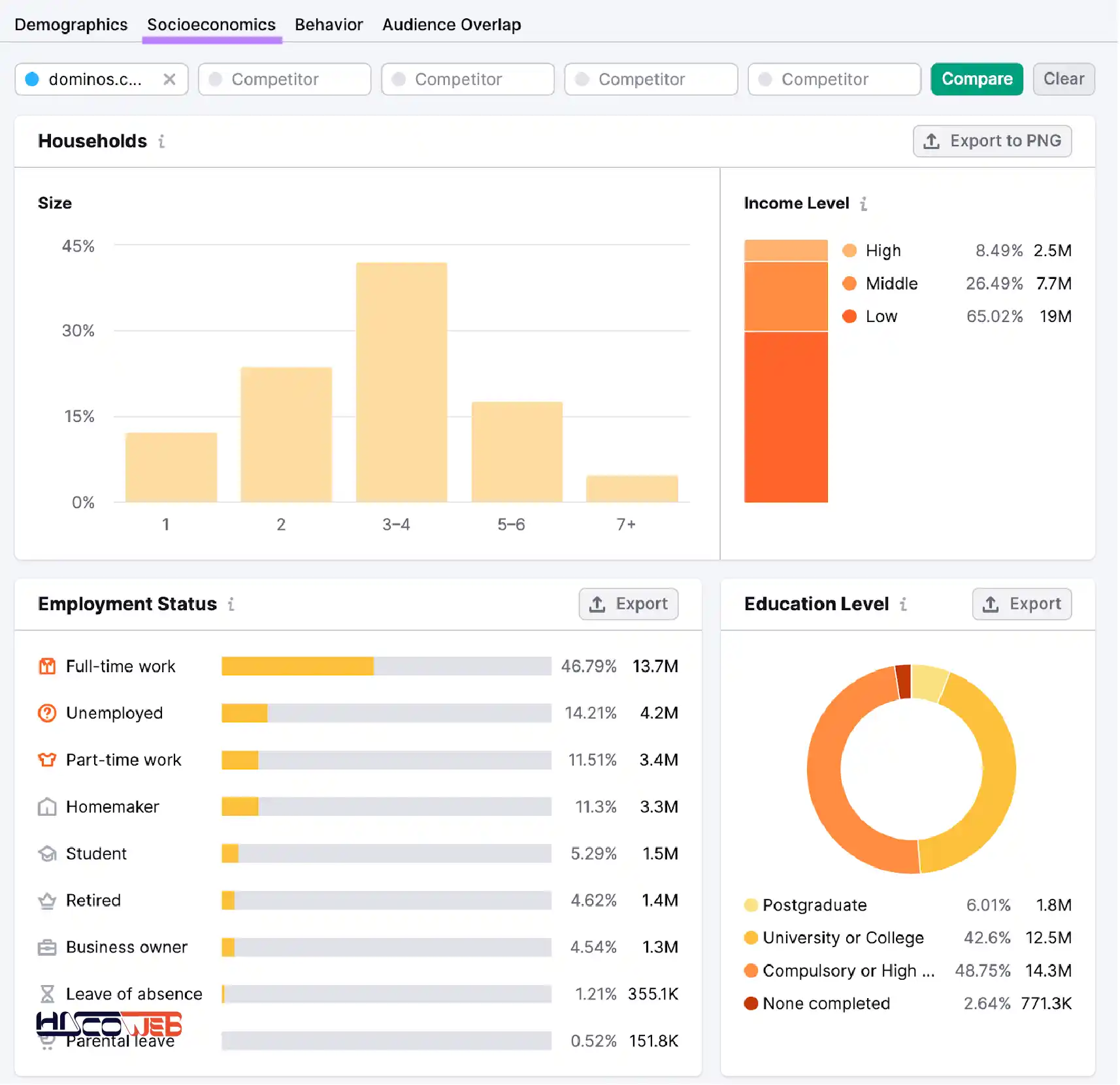Open Employment Status info icon
1120x1085 pixels.
[231, 604]
